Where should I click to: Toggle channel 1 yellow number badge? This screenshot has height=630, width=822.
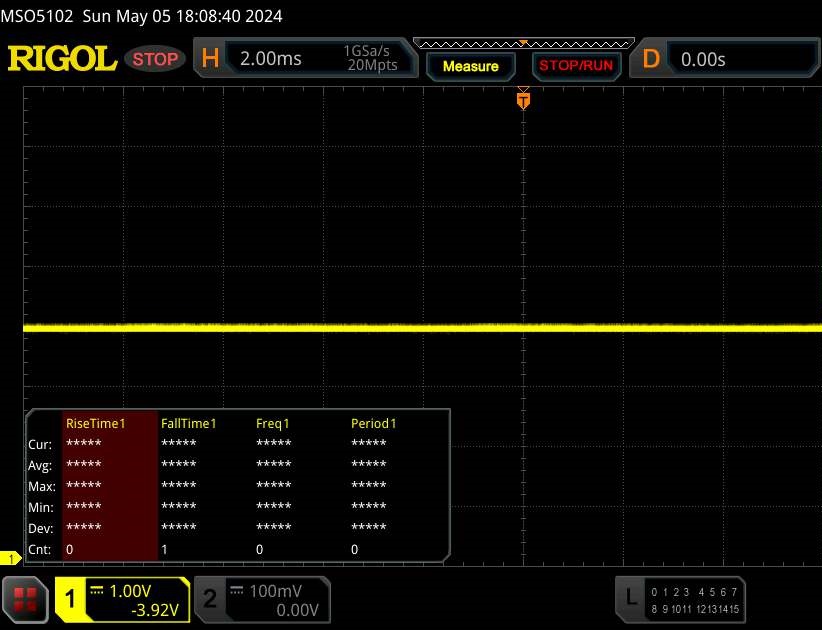(70, 599)
